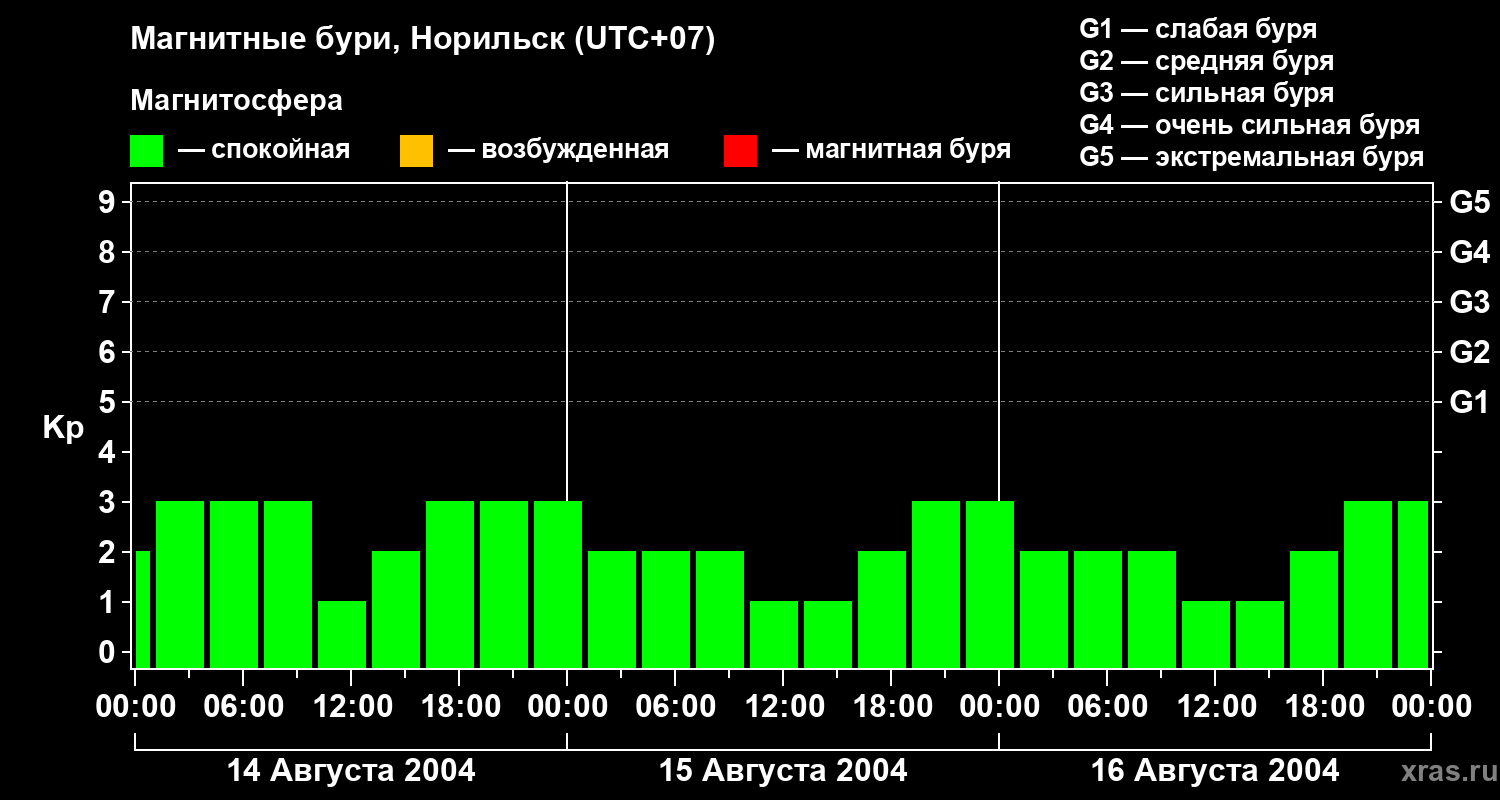Click the G2 label on the right axis

1469,352
